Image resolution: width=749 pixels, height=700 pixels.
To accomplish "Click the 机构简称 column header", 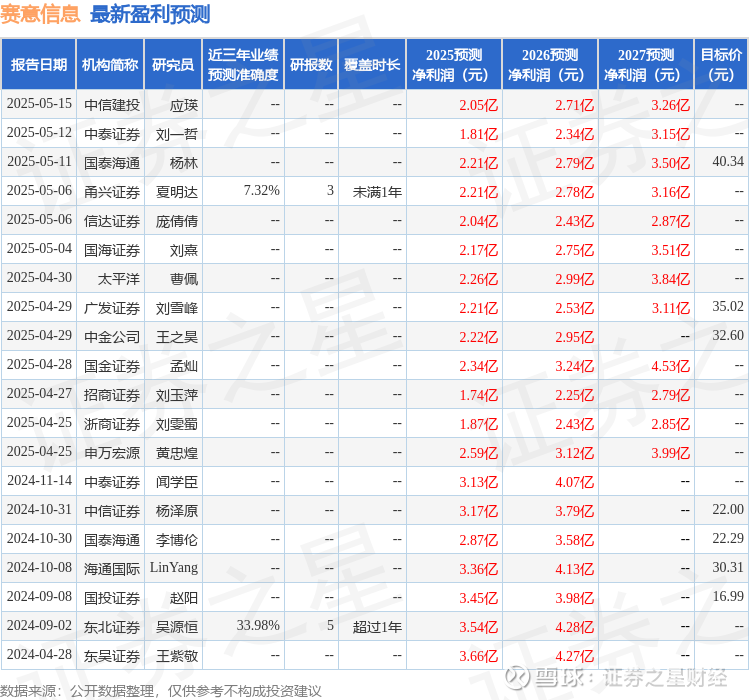I will click(x=110, y=65).
